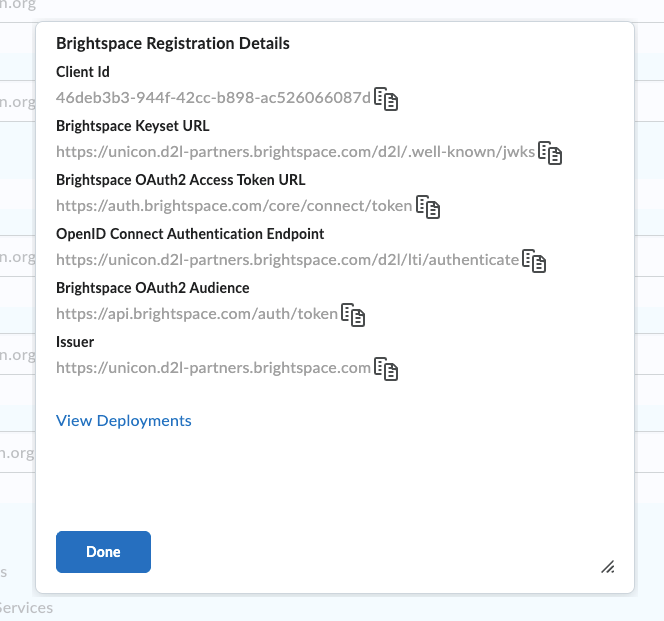Click the Client Id label
The image size is (664, 621).
[83, 72]
